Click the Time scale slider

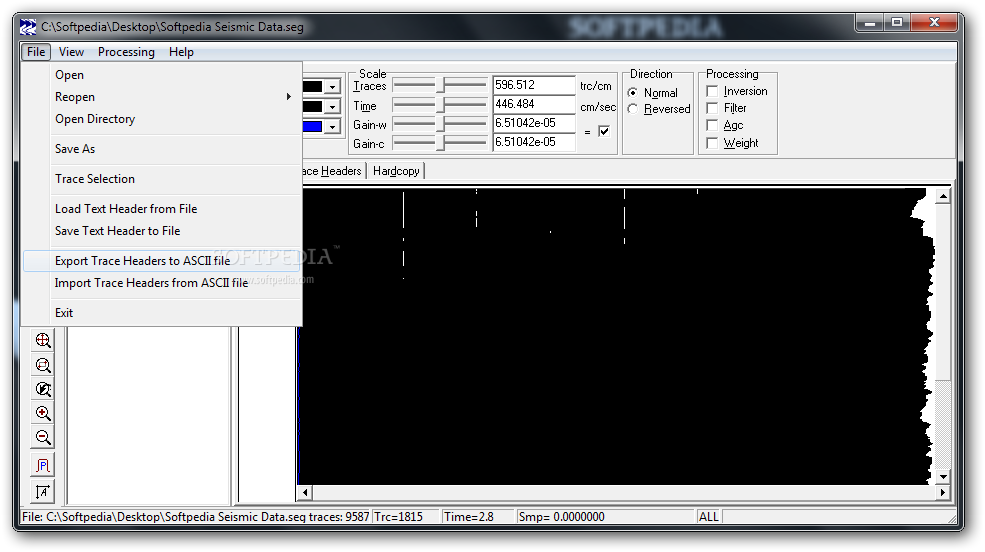[440, 104]
